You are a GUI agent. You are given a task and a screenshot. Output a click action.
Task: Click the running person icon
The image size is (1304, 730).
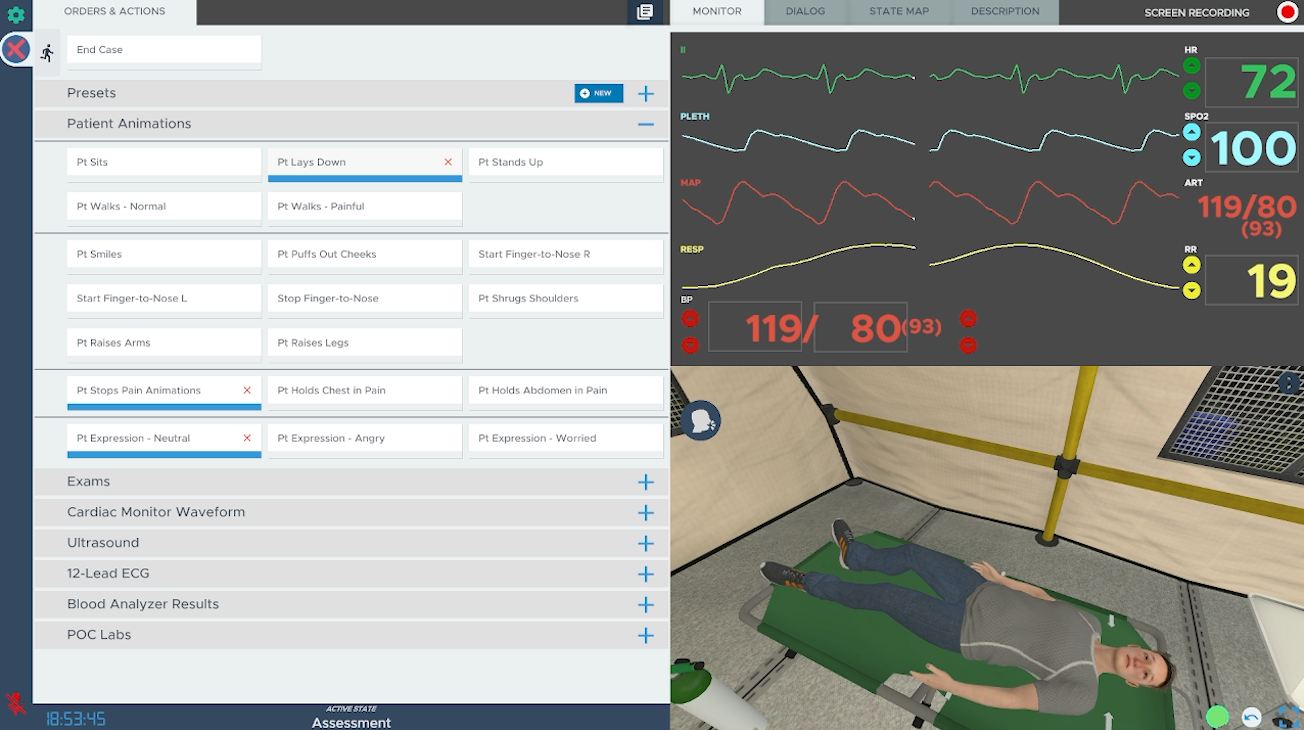(47, 53)
